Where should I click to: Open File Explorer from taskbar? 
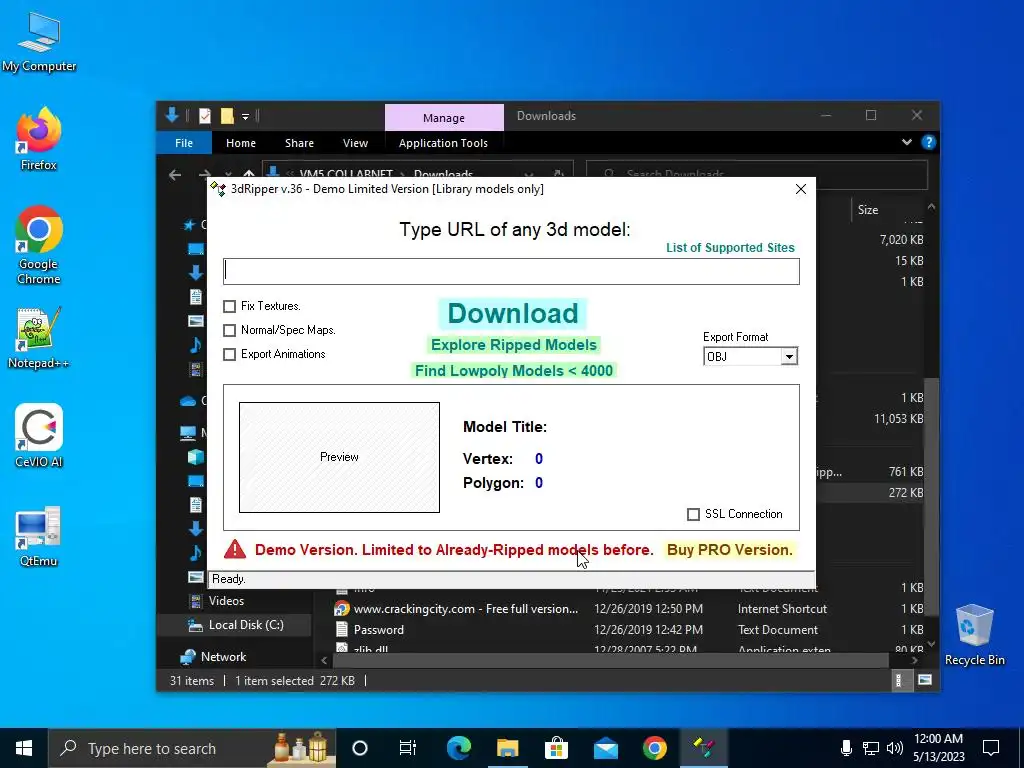click(507, 748)
